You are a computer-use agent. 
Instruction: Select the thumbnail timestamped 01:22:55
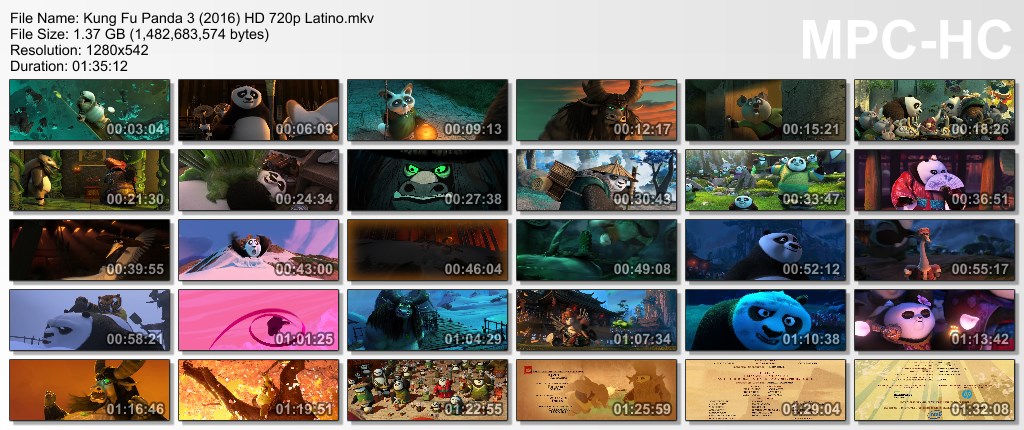428,390
